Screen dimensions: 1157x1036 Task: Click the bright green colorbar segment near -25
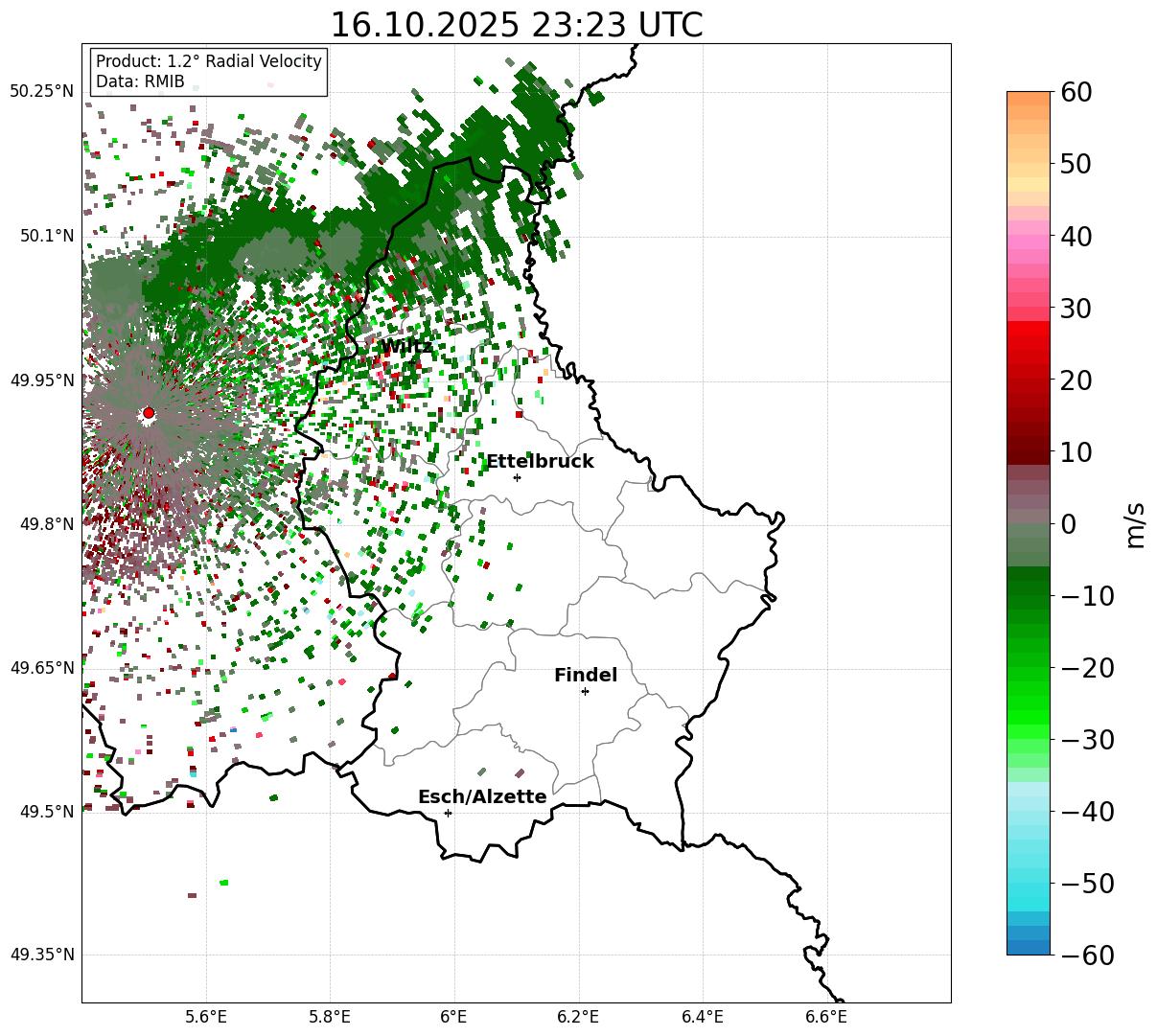(1029, 702)
